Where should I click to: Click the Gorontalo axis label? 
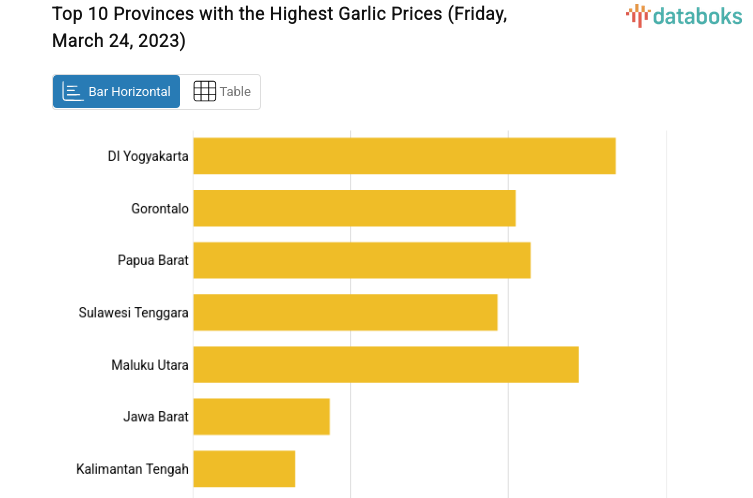[x=160, y=208]
